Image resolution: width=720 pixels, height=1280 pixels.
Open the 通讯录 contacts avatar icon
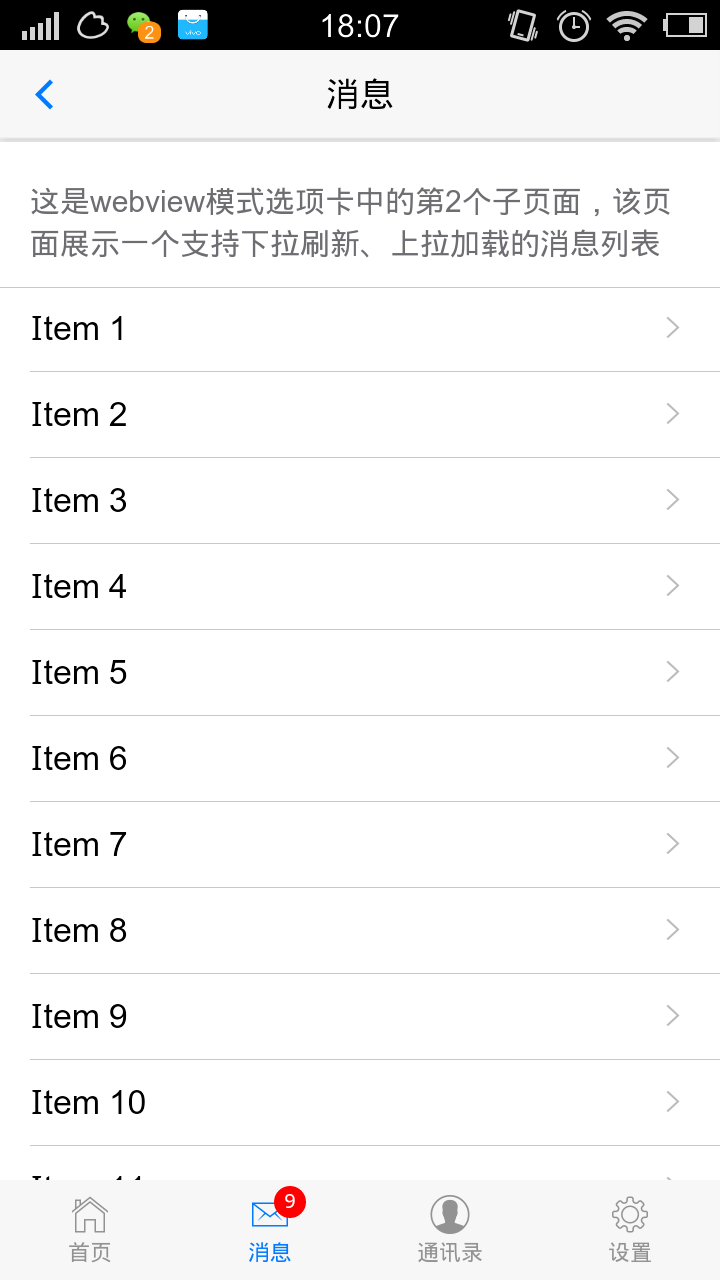[x=450, y=1215]
